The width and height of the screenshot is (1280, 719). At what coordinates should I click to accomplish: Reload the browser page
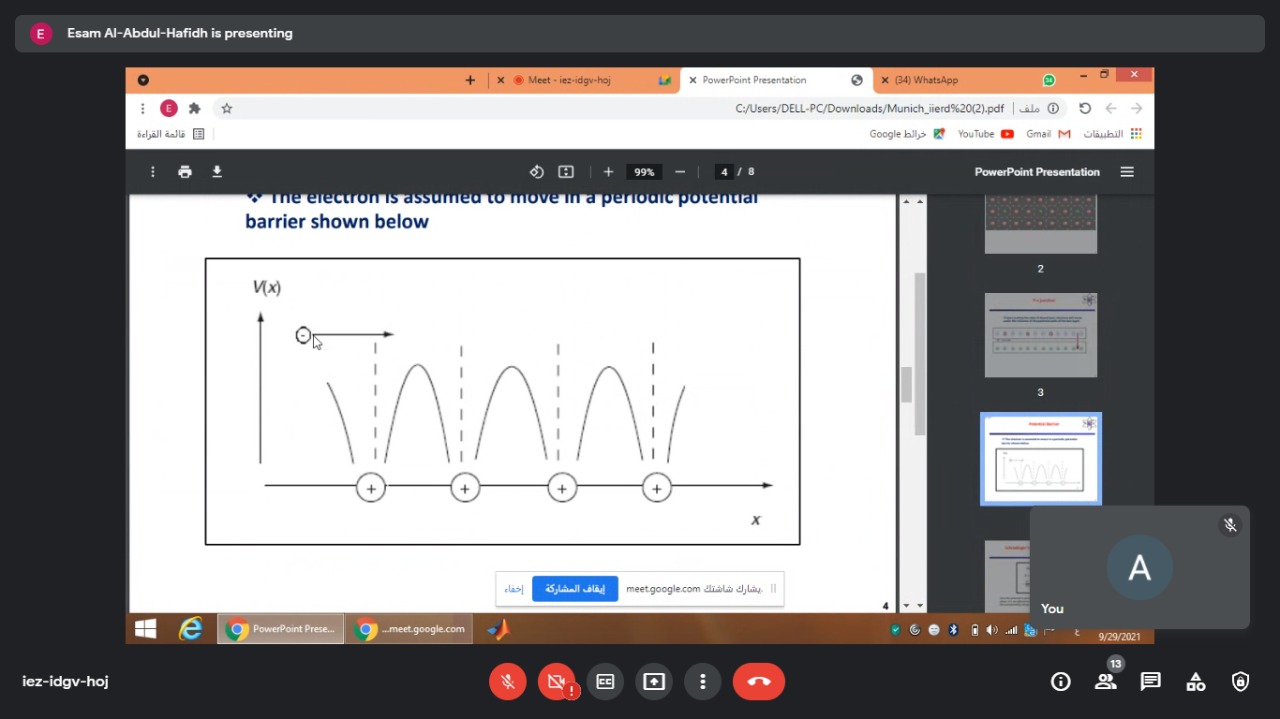(x=1085, y=108)
